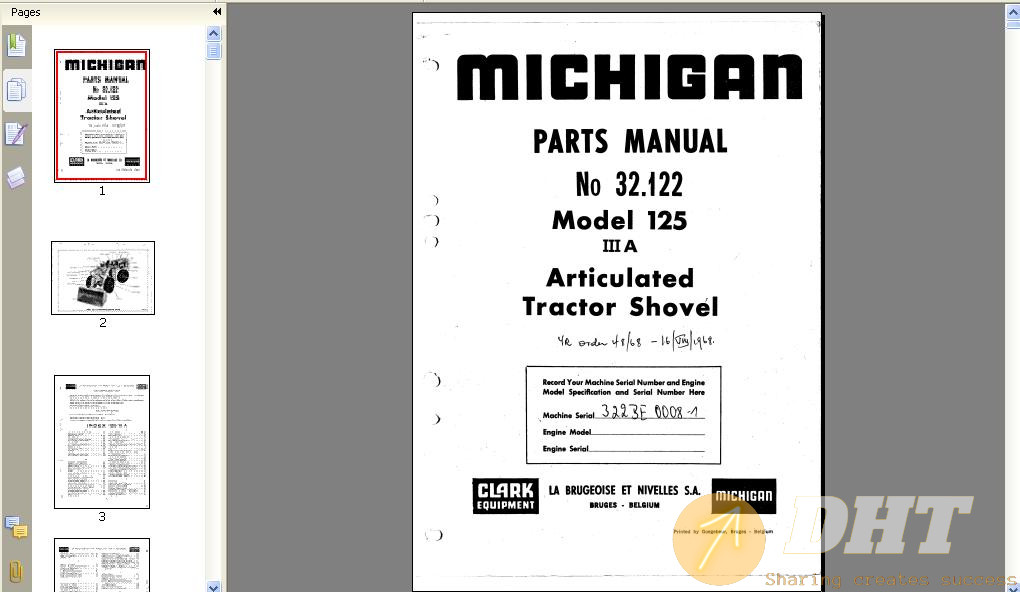
Task: Click the Clark Equipment logo
Action: [505, 496]
